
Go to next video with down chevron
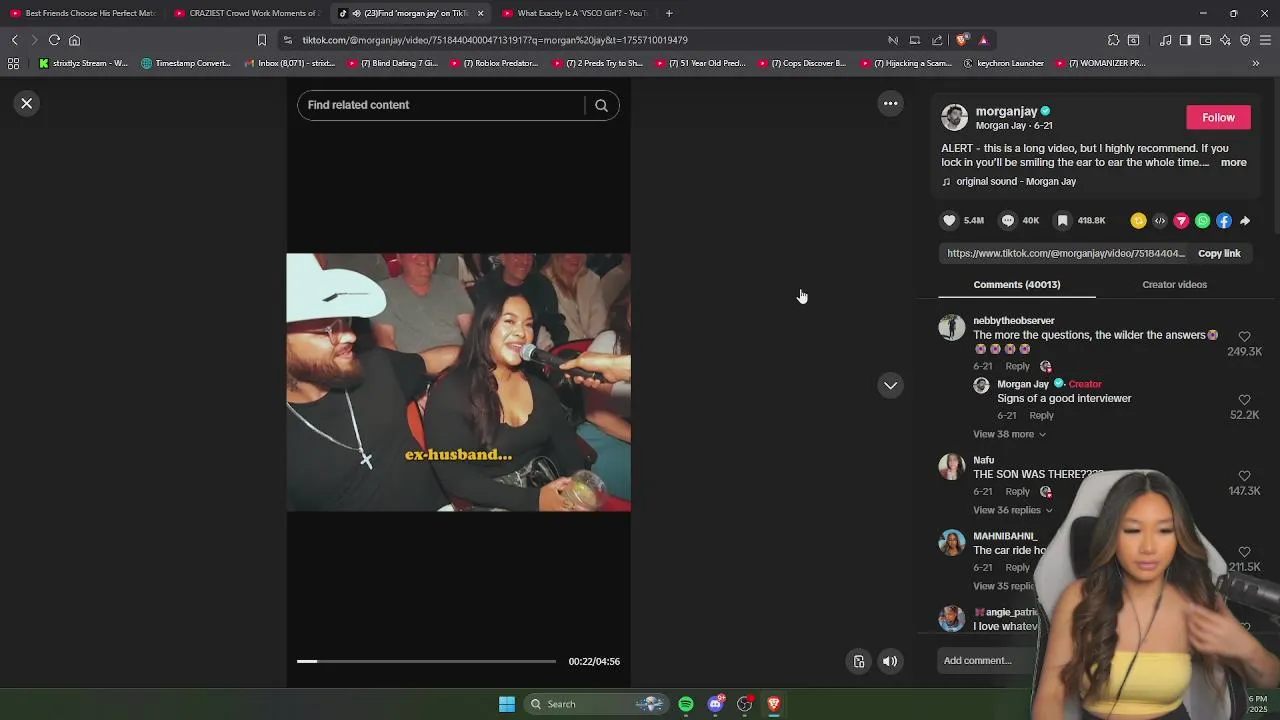pos(890,386)
